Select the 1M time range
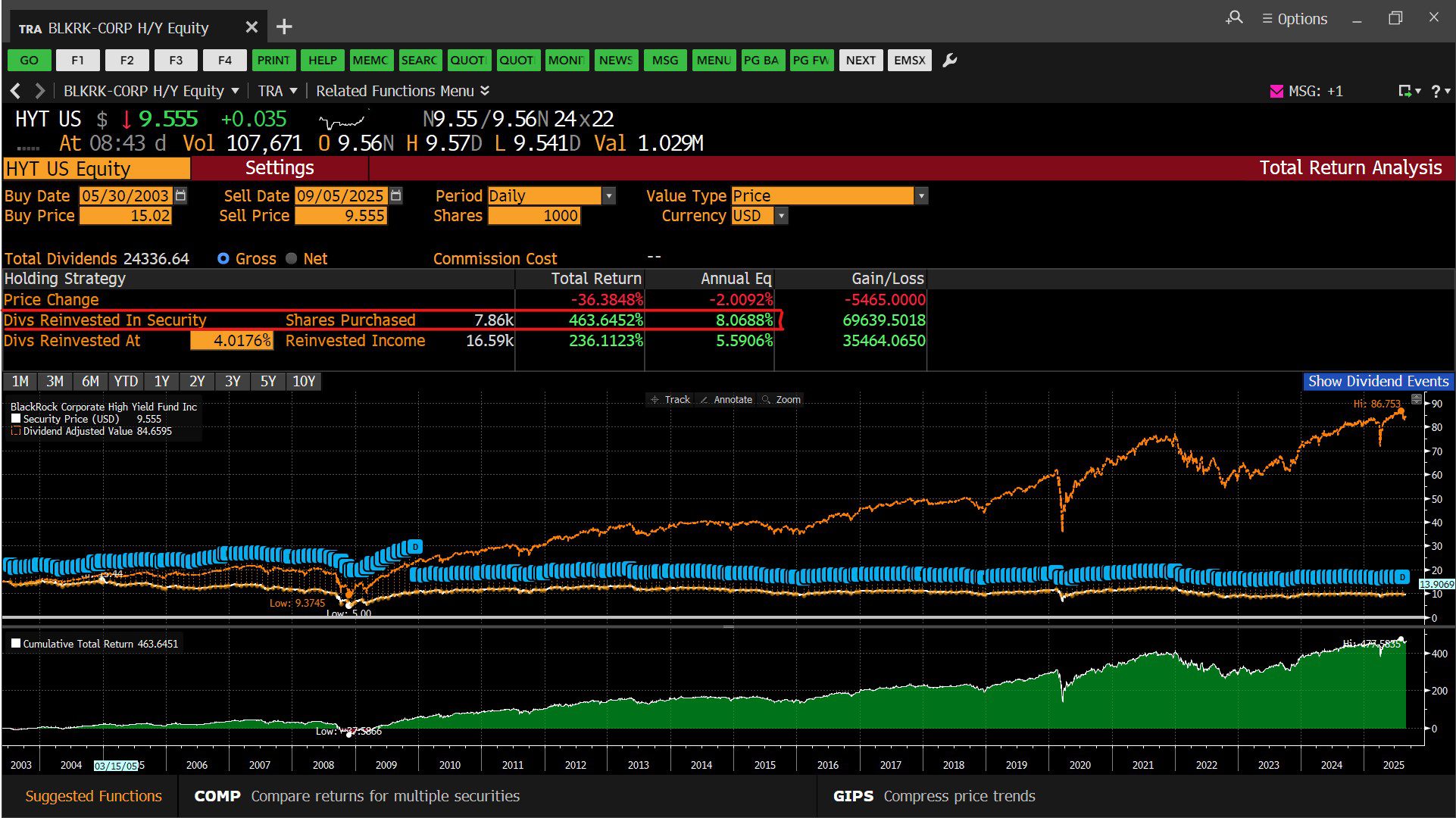The image size is (1456, 818). [20, 381]
